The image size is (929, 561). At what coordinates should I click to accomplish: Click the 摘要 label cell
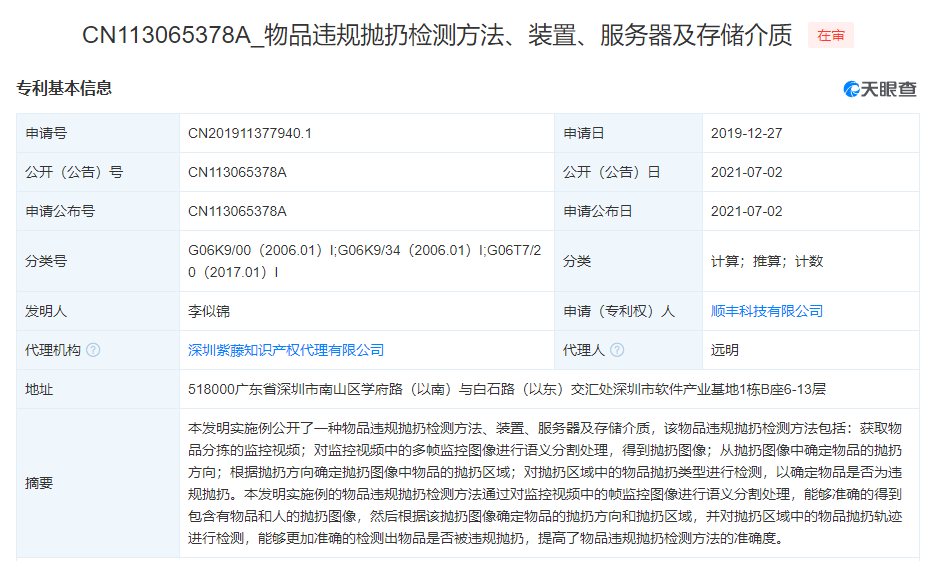click(98, 483)
